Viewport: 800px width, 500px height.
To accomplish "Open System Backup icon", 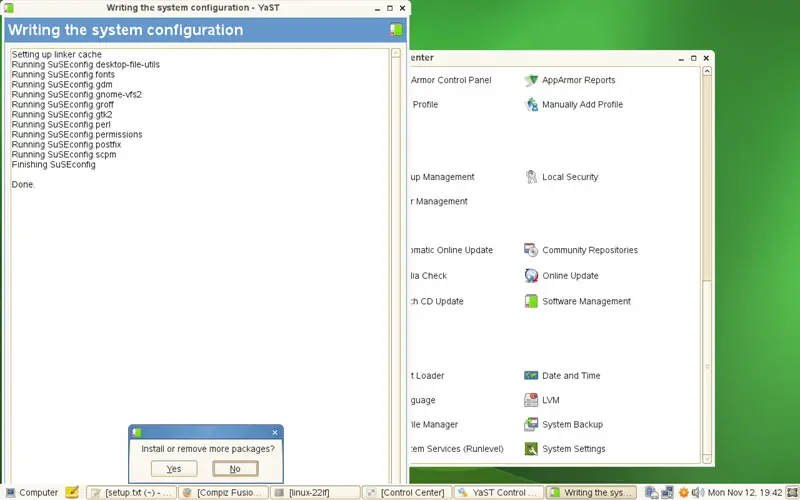I will click(x=531, y=424).
